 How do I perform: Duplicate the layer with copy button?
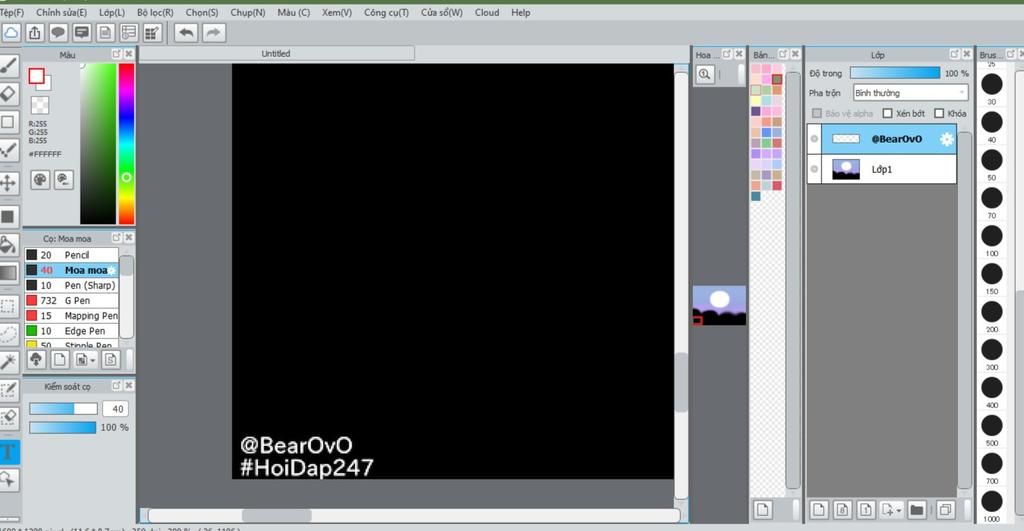[x=946, y=509]
